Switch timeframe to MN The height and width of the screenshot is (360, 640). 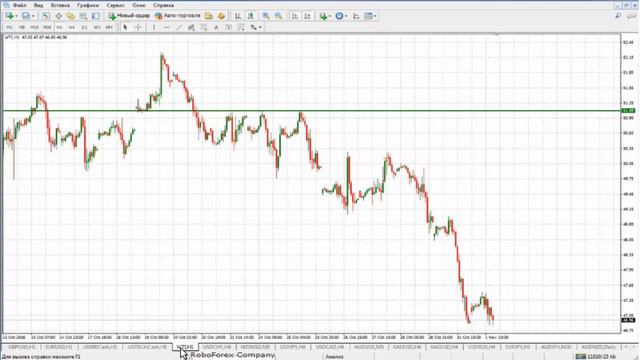pyautogui.click(x=109, y=27)
